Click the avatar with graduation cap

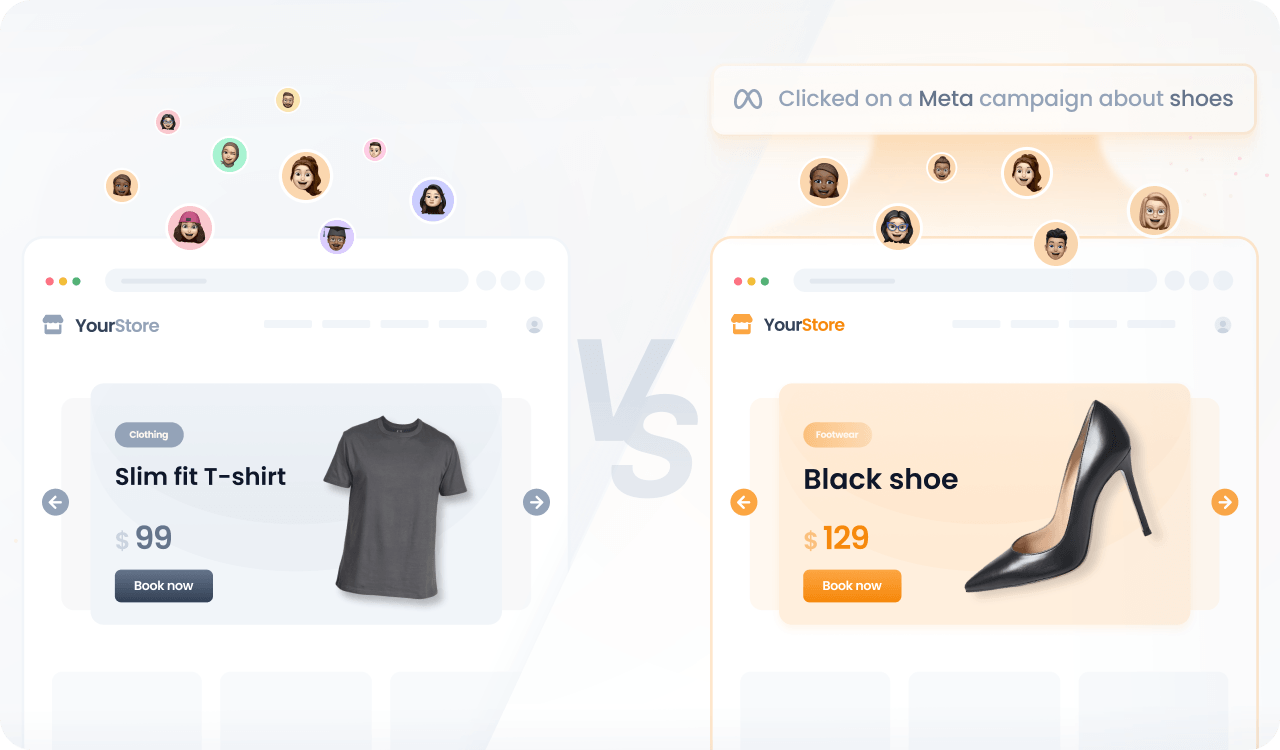[x=337, y=237]
